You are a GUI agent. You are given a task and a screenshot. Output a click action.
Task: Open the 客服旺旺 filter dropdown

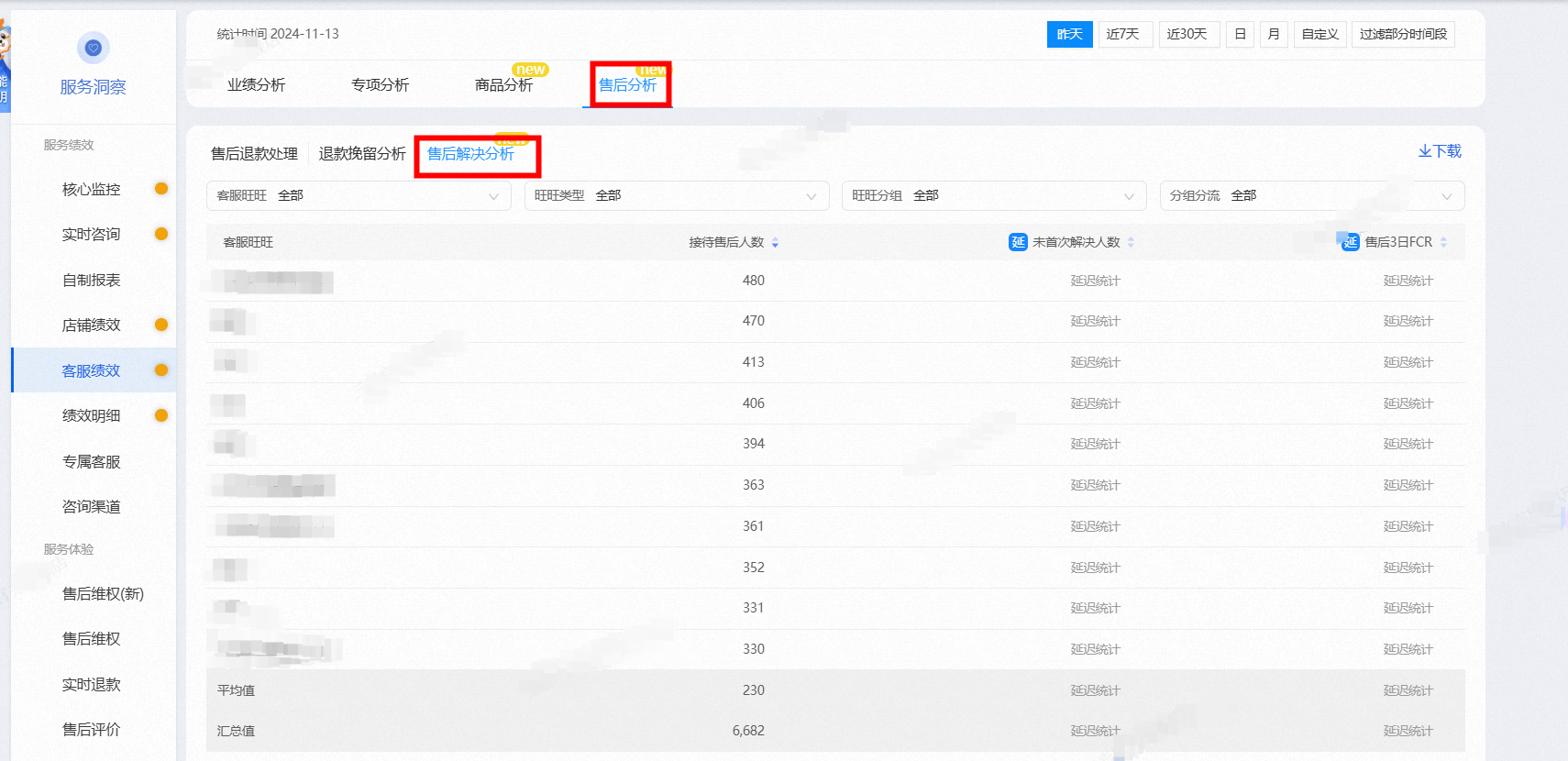359,195
